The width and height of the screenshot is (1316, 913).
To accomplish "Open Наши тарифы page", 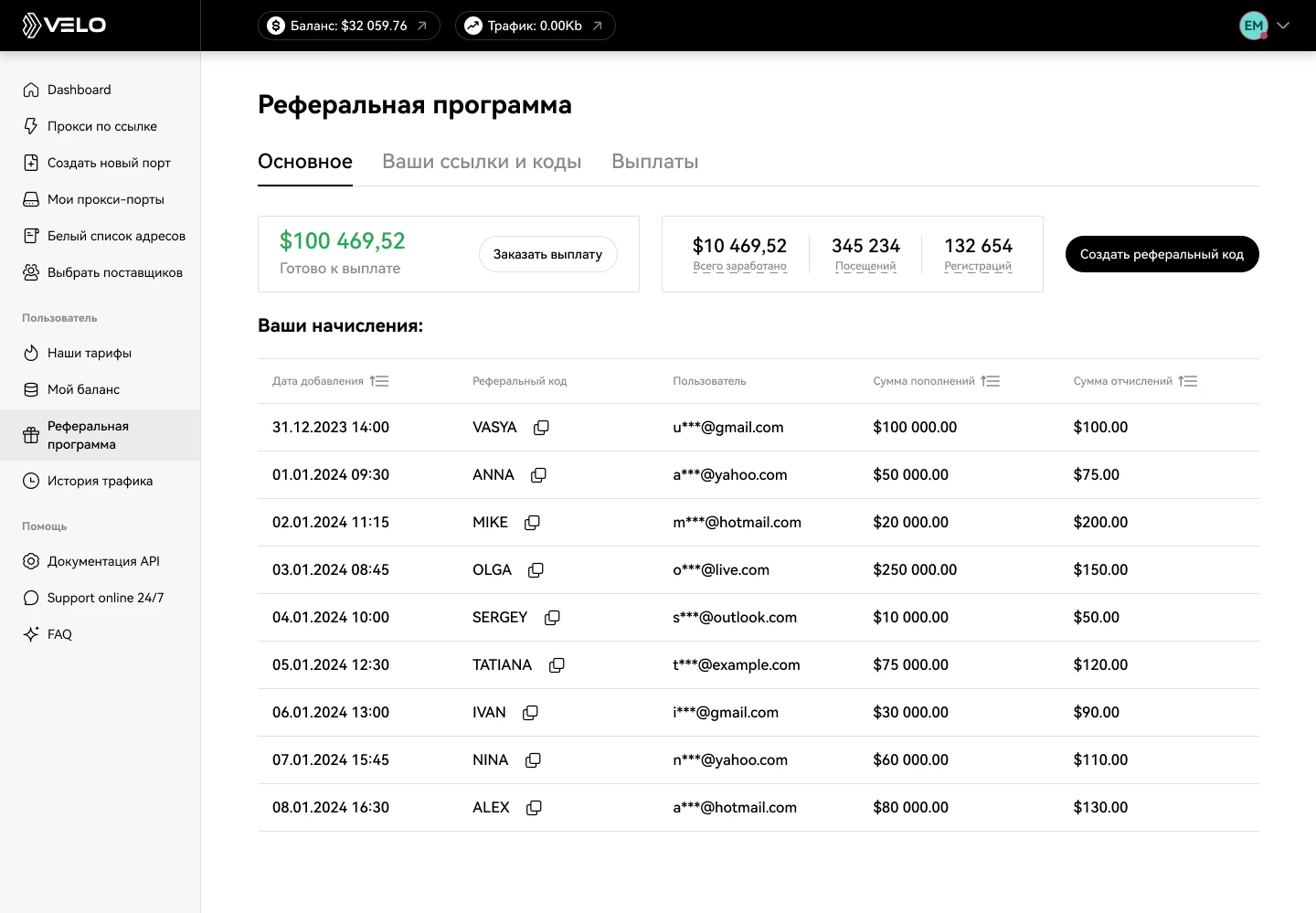I will [x=100, y=353].
